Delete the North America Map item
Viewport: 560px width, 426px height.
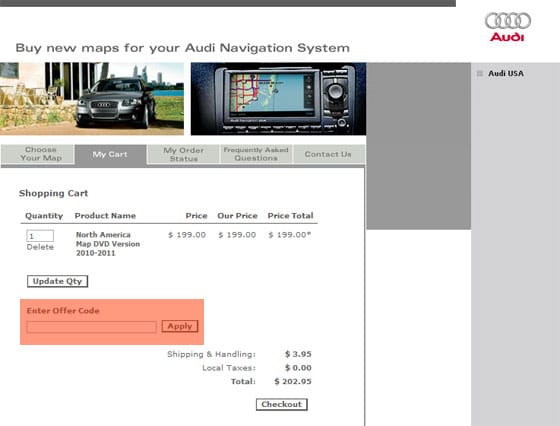(x=40, y=247)
